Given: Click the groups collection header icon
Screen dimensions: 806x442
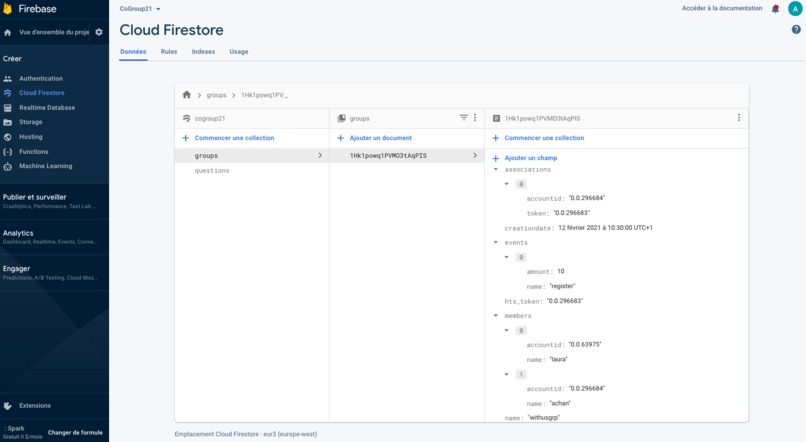Looking at the screenshot, I should 341,118.
